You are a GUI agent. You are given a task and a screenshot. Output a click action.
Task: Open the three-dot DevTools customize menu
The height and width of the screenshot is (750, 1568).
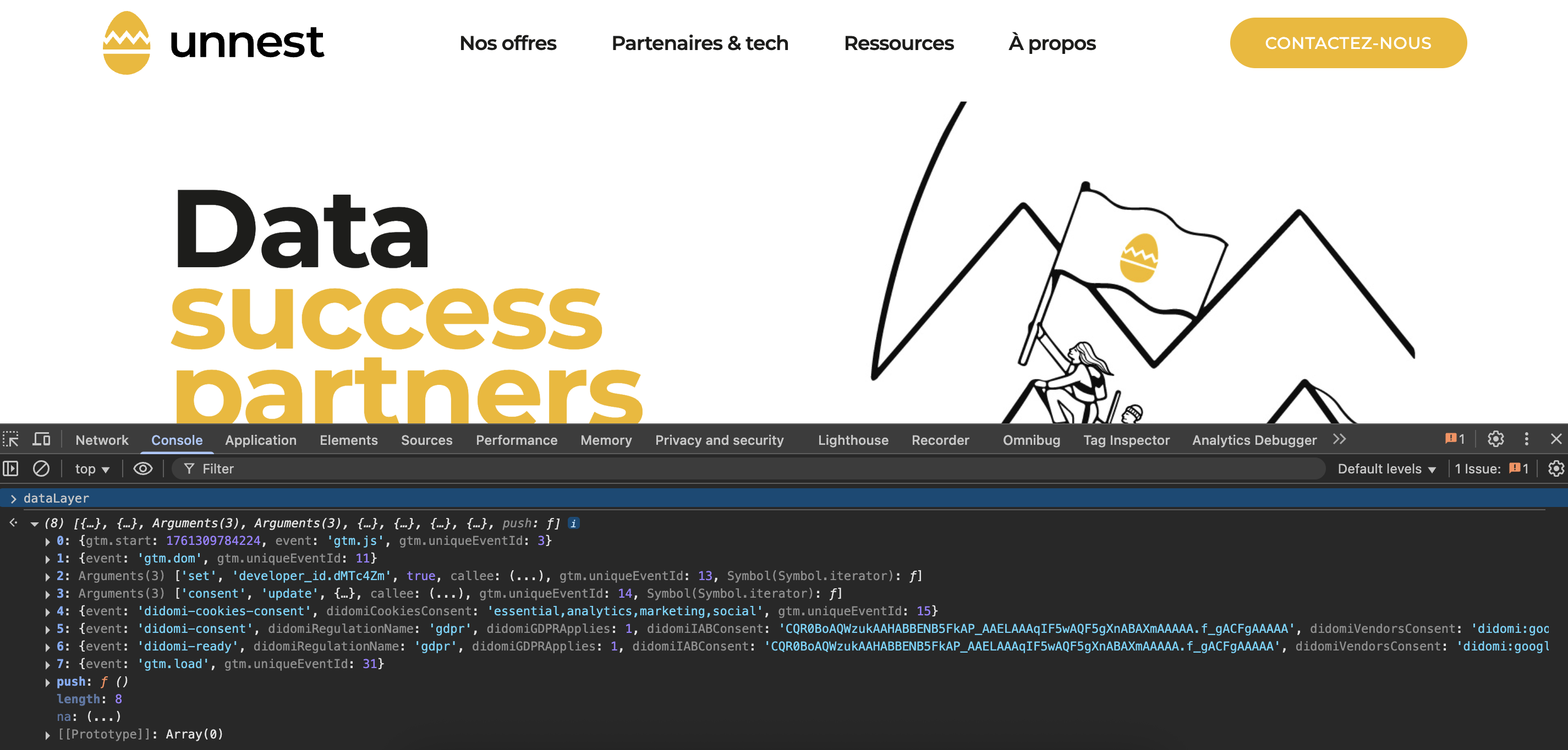click(1527, 439)
